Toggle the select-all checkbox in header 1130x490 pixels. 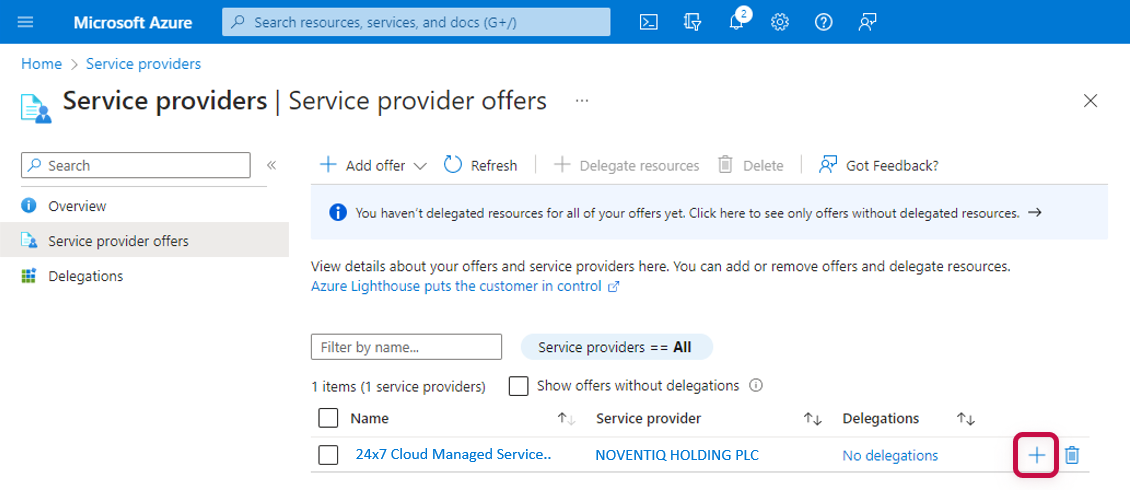coord(328,418)
